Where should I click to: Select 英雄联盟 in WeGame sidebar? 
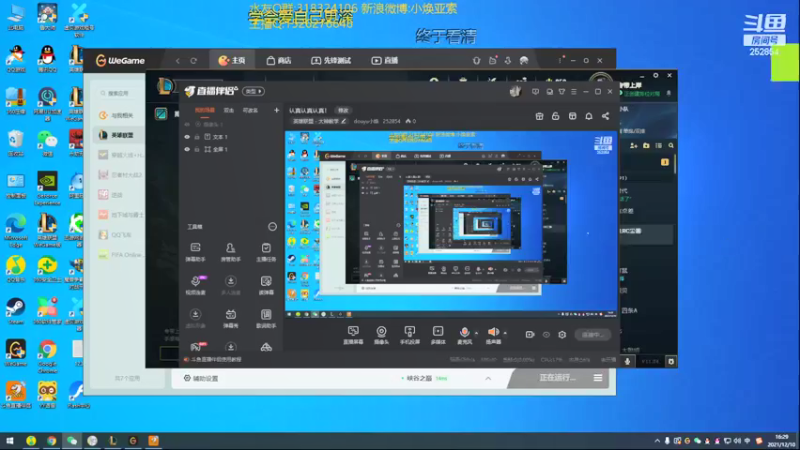[117, 135]
